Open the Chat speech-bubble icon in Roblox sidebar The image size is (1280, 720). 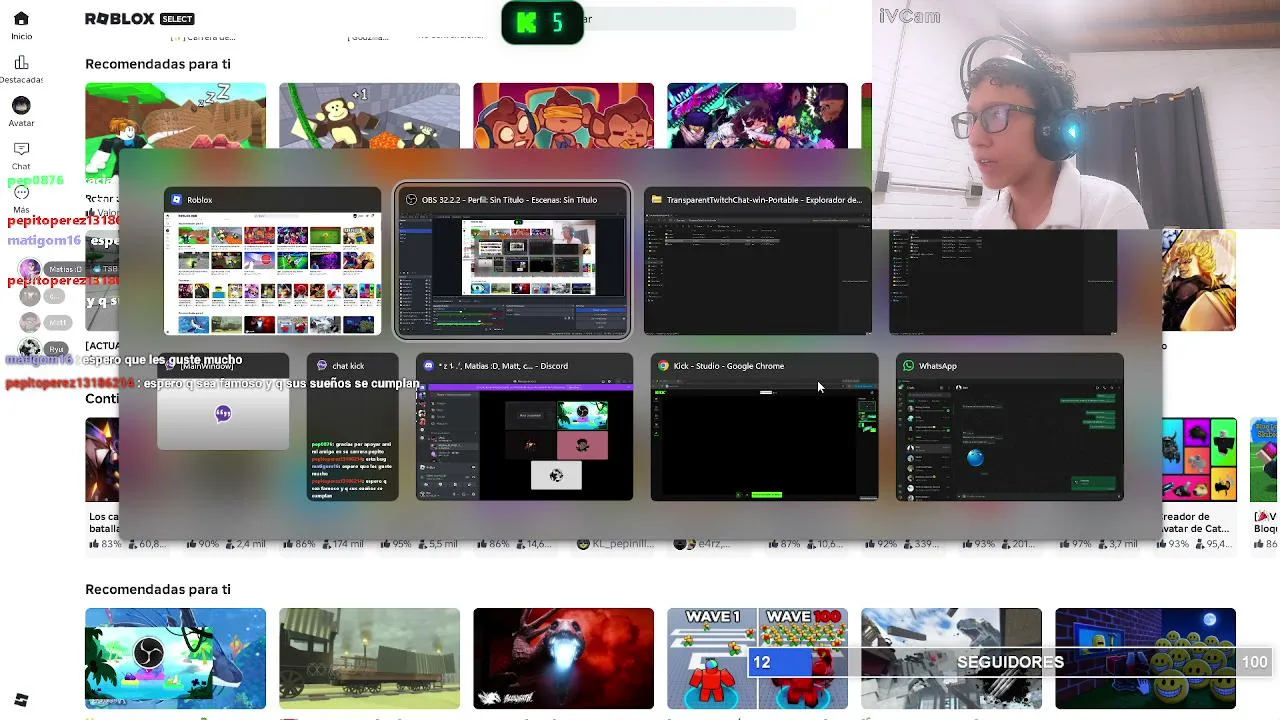(x=21, y=149)
